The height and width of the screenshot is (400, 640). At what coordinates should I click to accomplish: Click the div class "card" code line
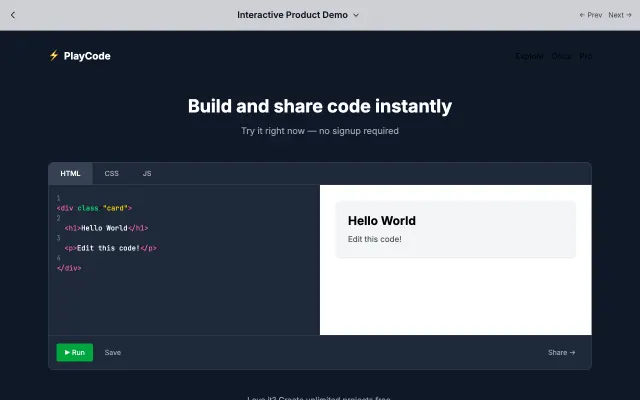click(x=94, y=208)
